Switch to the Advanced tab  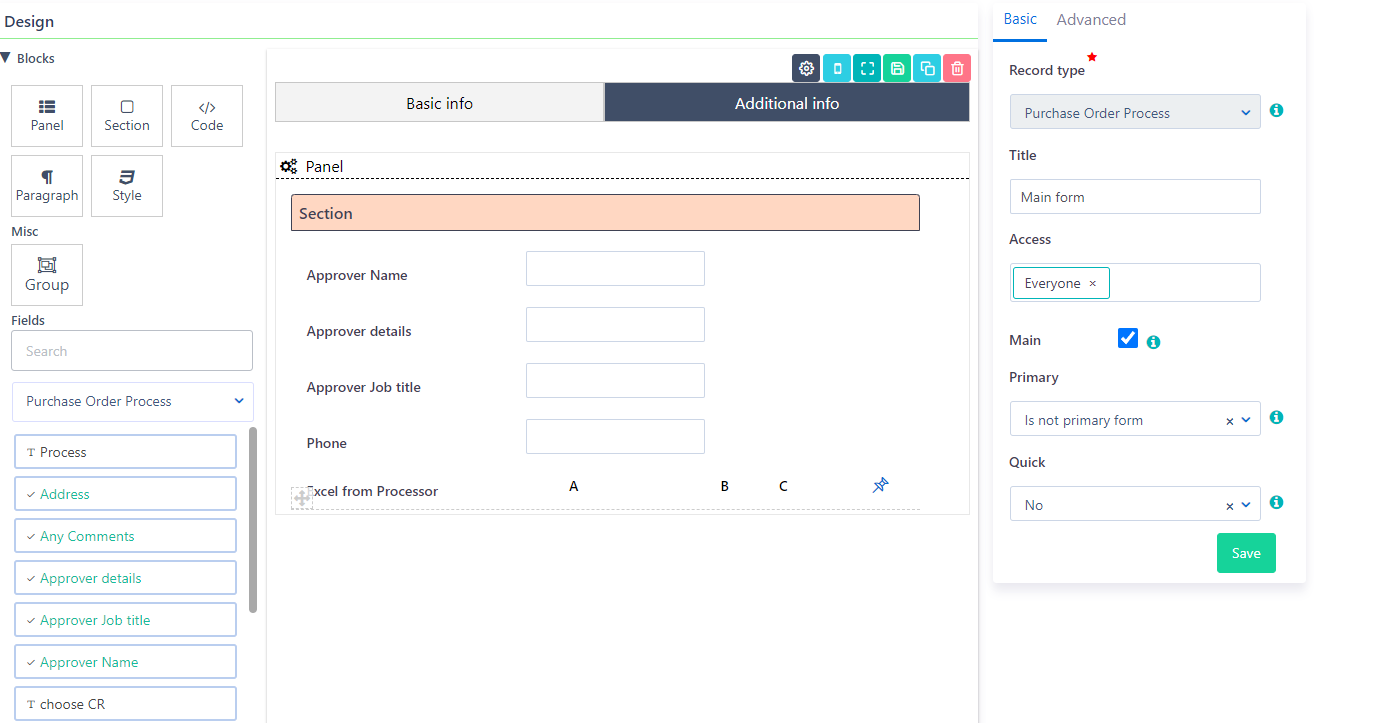(x=1091, y=19)
